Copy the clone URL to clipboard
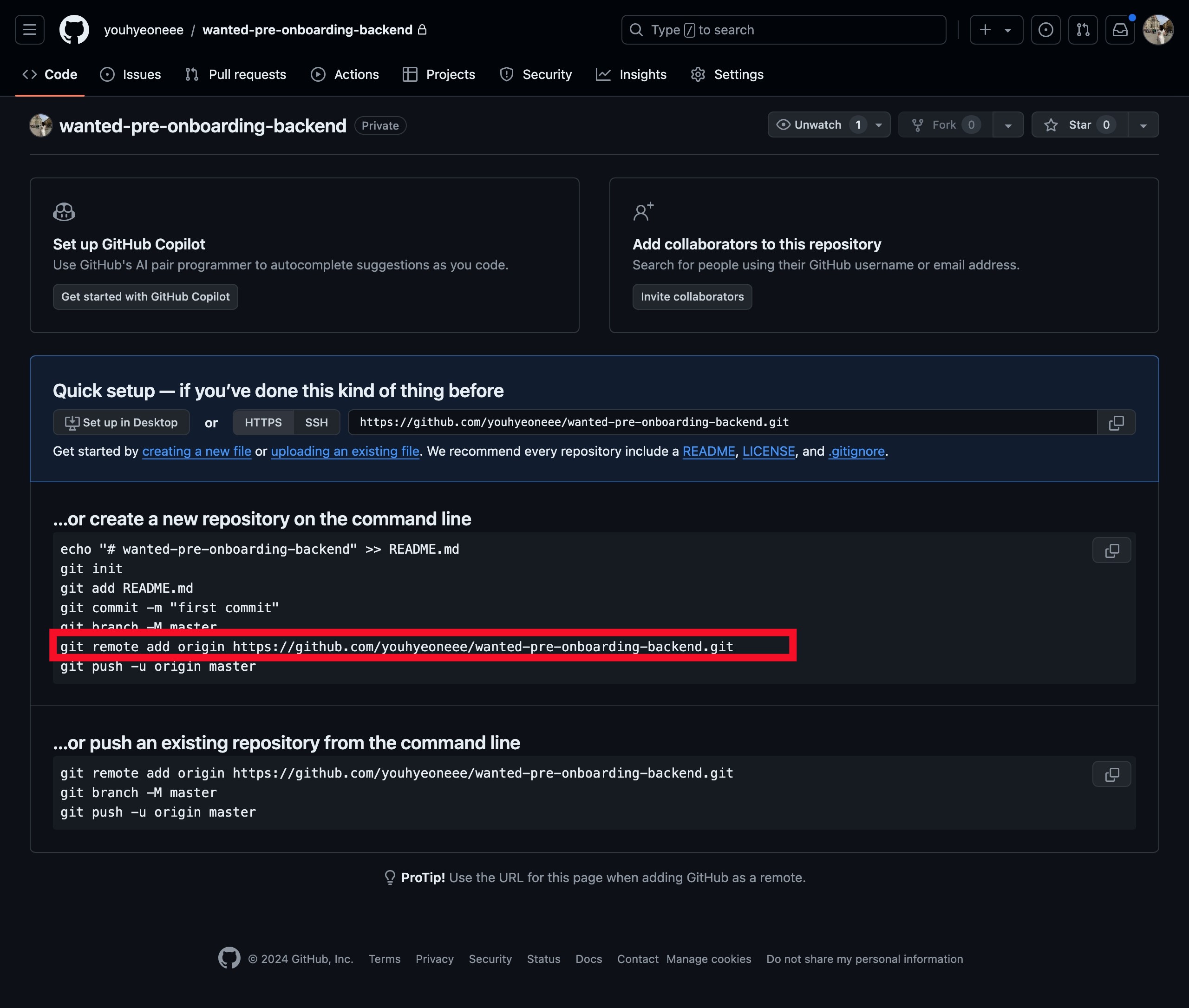This screenshot has height=1008, width=1189. coord(1117,422)
